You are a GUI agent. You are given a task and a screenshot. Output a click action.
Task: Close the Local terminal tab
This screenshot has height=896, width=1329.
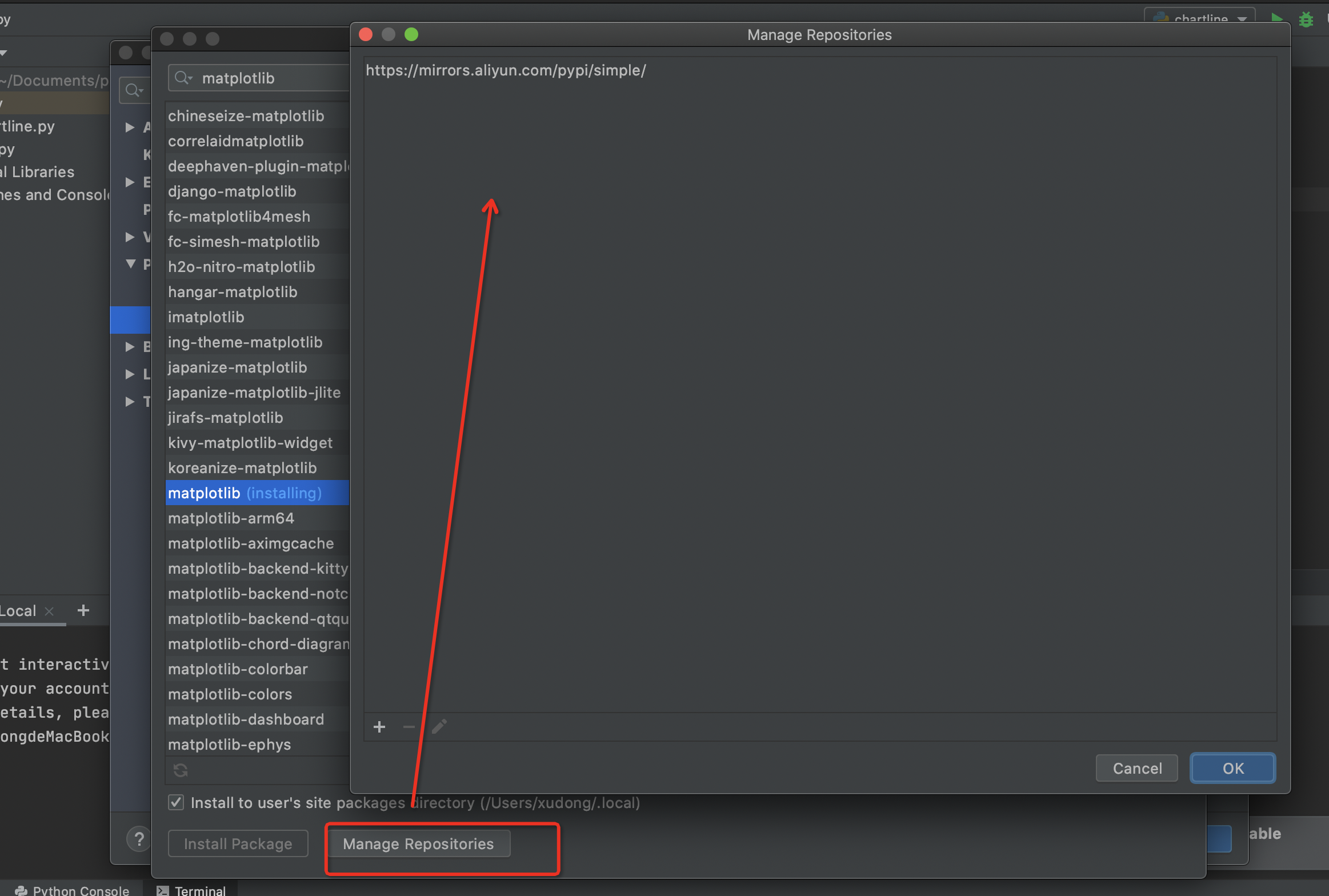[50, 611]
